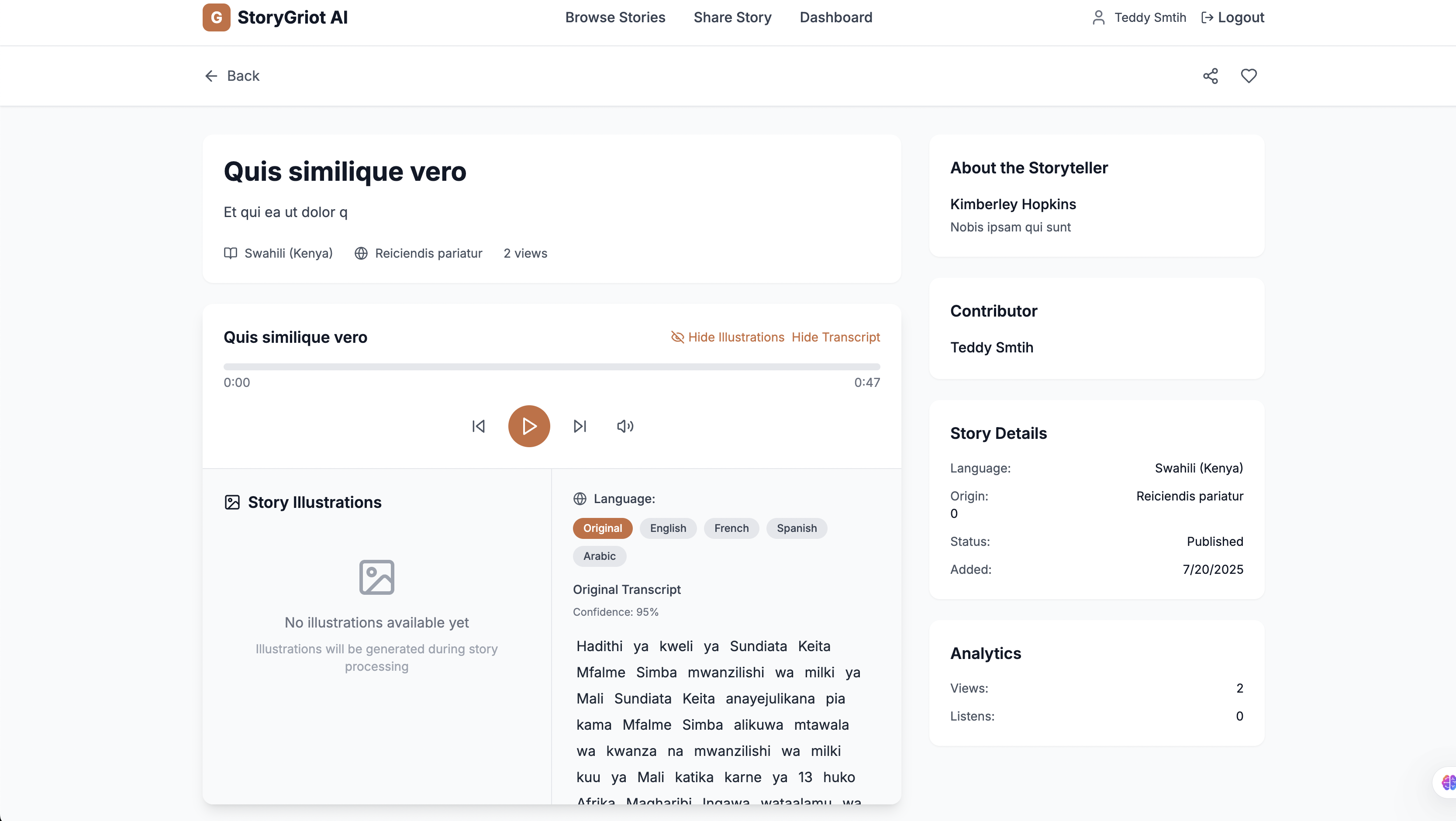Click the user profile icon
The width and height of the screenshot is (1456, 821).
tap(1098, 17)
